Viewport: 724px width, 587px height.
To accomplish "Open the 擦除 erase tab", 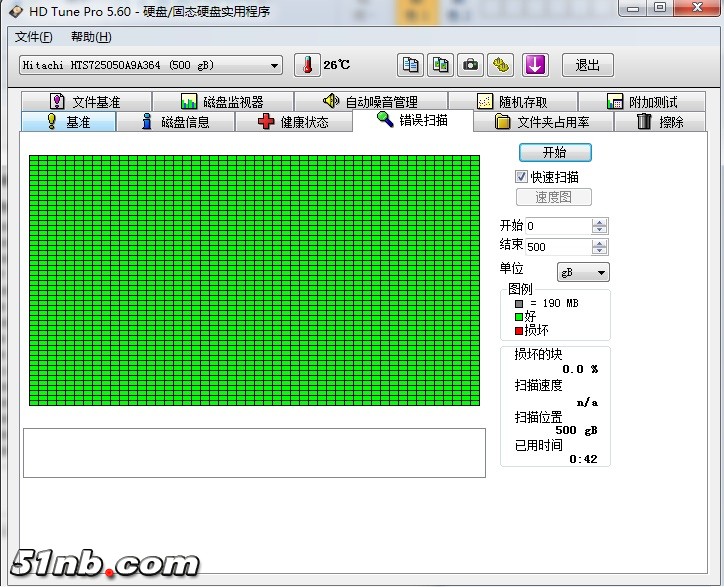I will [661, 122].
